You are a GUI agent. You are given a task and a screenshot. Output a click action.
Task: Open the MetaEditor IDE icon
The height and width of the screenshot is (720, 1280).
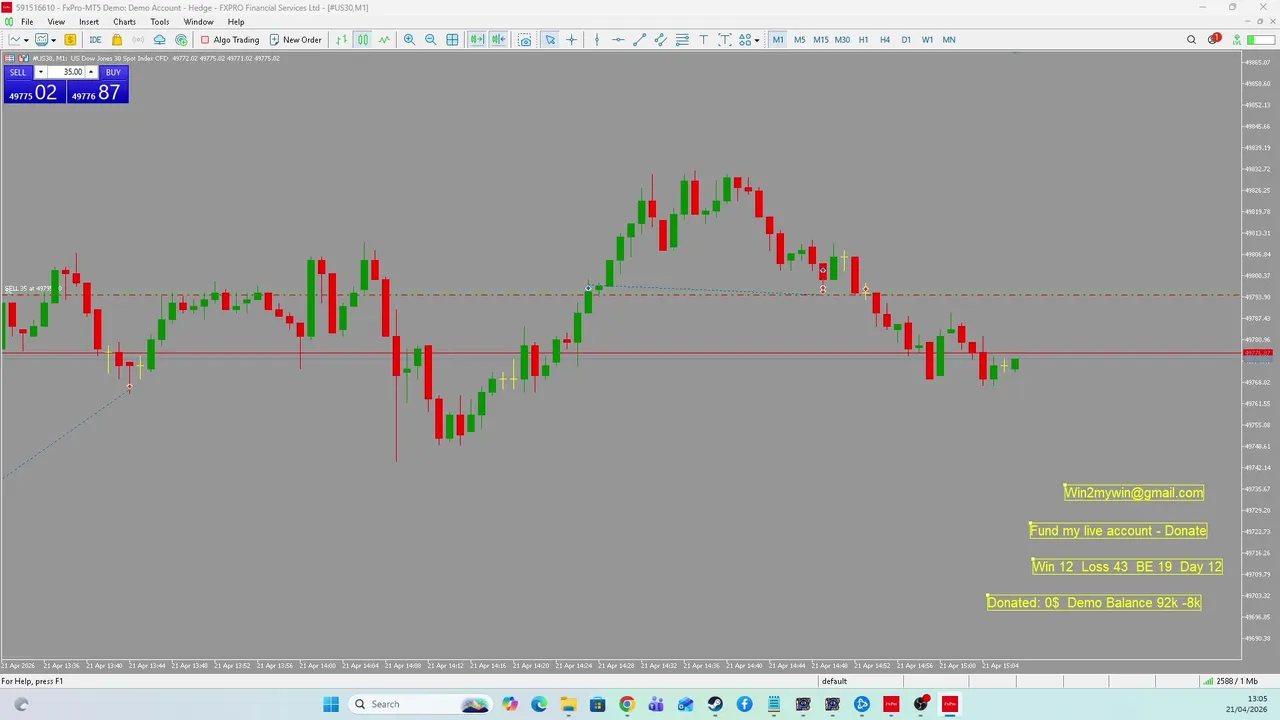click(x=95, y=40)
